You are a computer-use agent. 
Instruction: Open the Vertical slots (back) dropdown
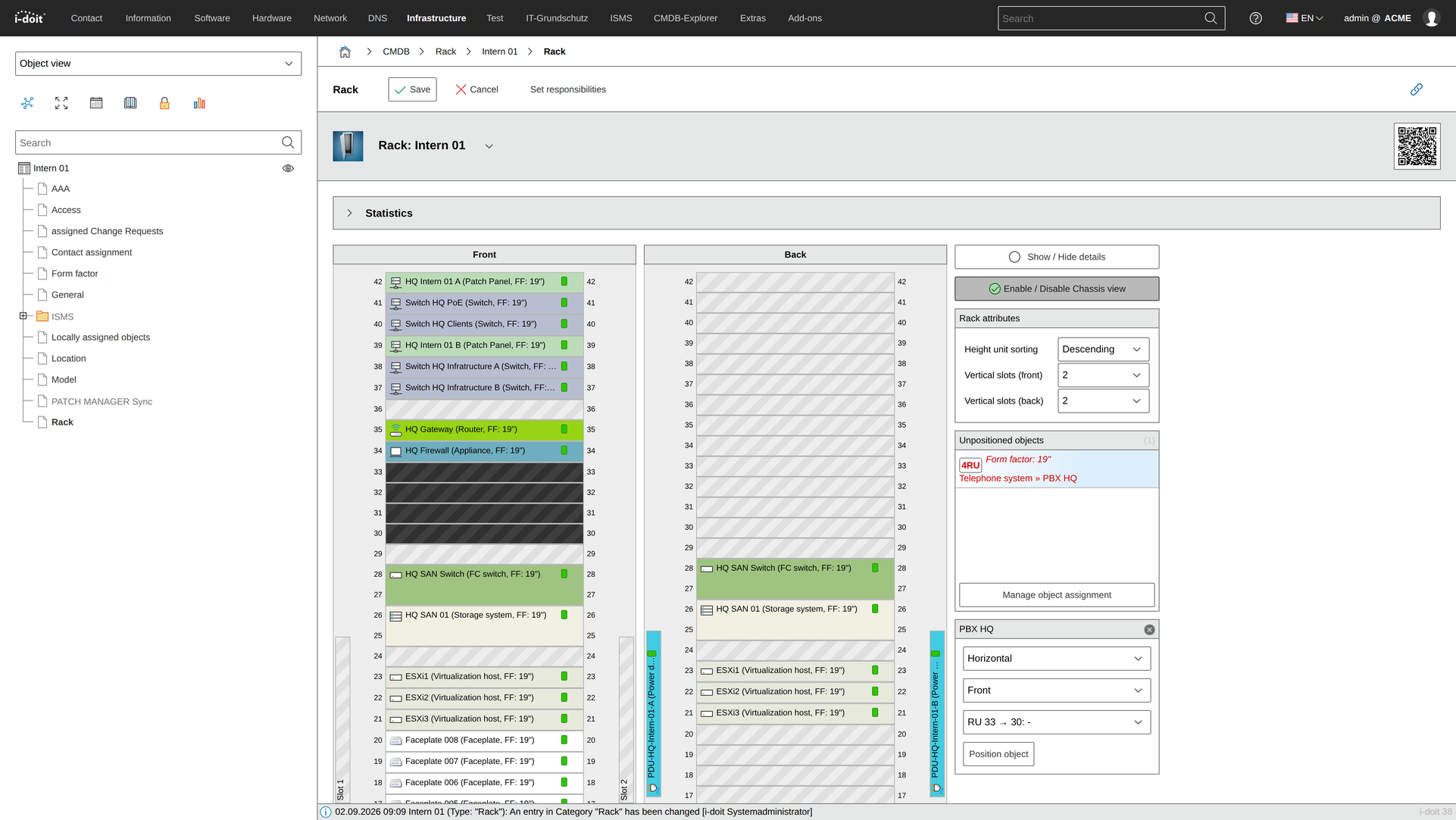pos(1103,401)
